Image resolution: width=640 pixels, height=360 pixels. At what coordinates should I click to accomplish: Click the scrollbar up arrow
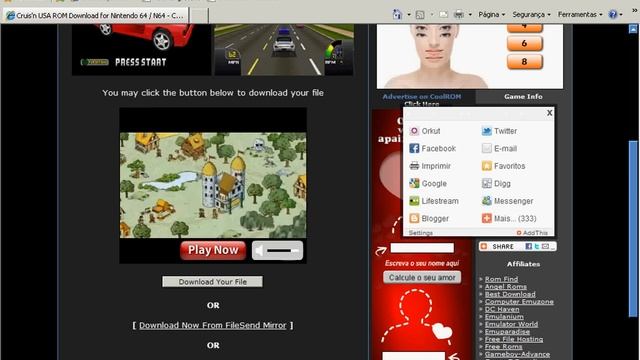(x=633, y=29)
